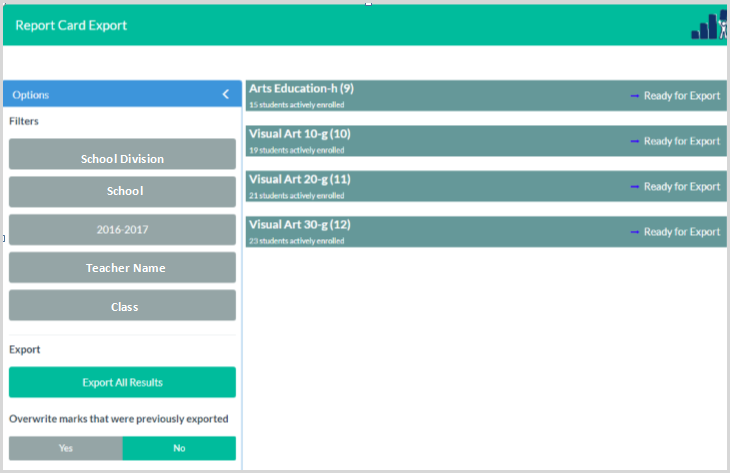730x473 pixels.
Task: Click the arrow icon beside Visual Art 10-g
Action: pyautogui.click(x=634, y=141)
